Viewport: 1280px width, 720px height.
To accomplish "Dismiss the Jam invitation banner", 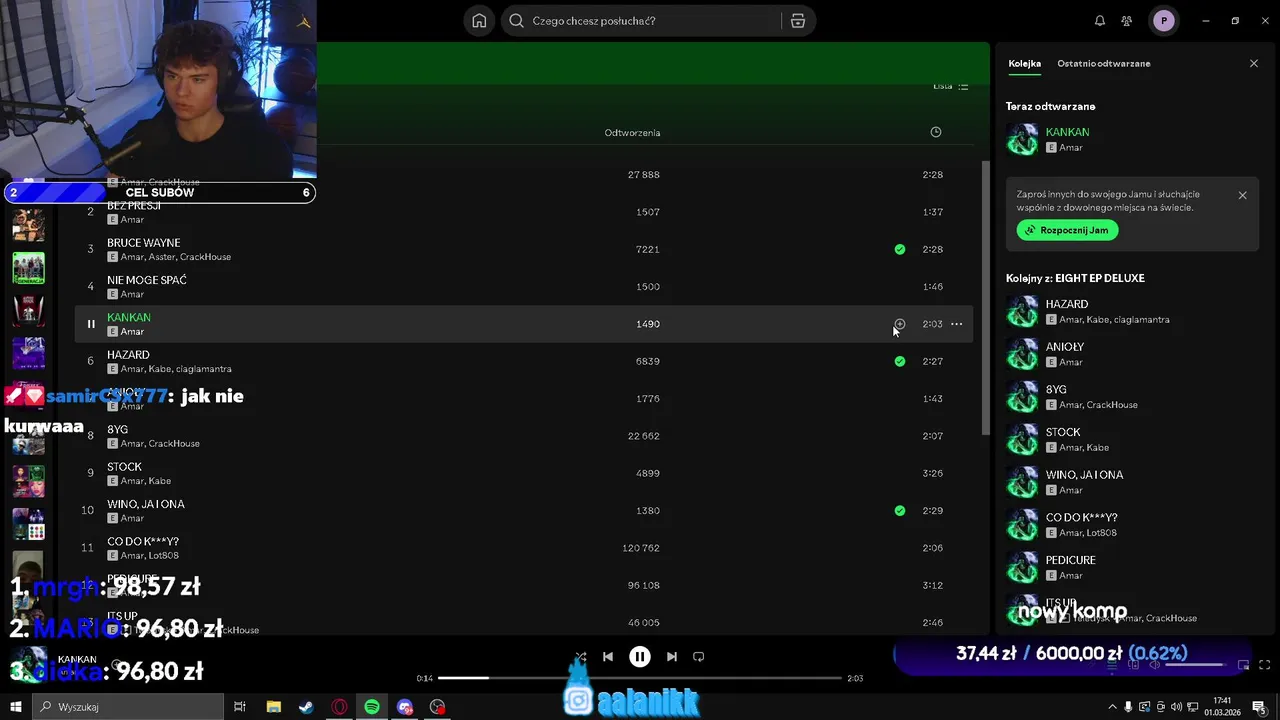I will pyautogui.click(x=1242, y=195).
